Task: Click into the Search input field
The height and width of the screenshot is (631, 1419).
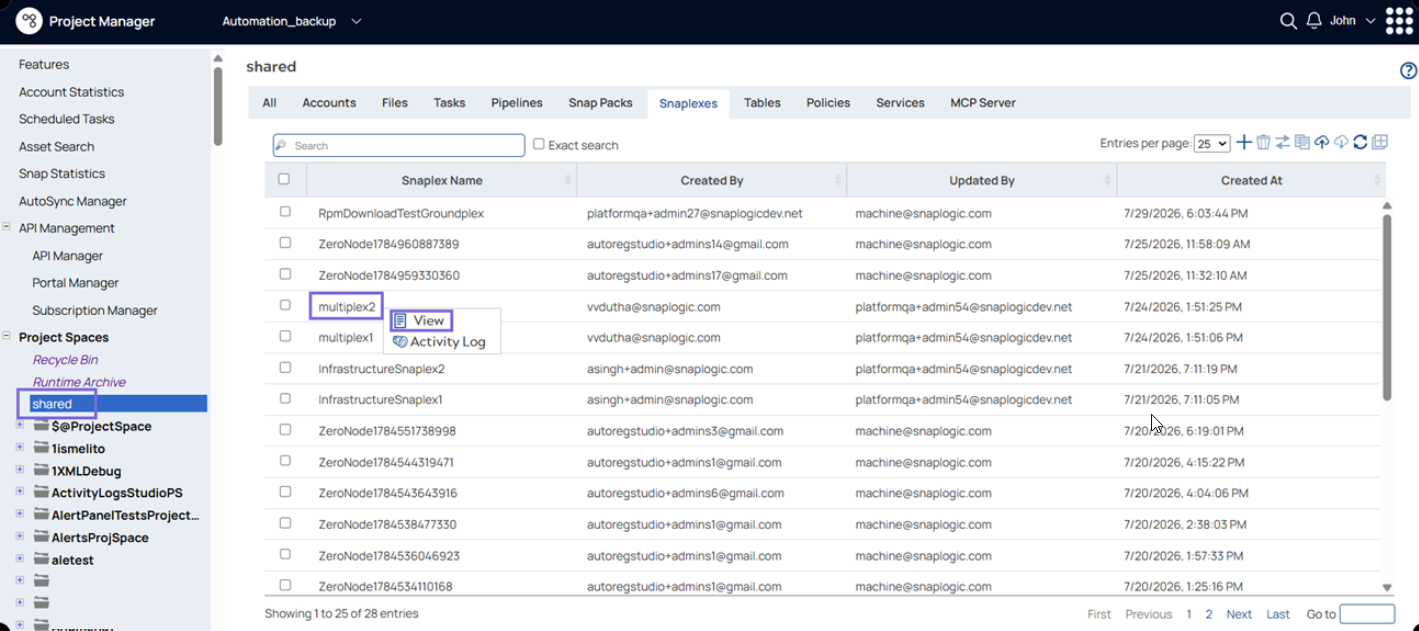Action: [399, 145]
